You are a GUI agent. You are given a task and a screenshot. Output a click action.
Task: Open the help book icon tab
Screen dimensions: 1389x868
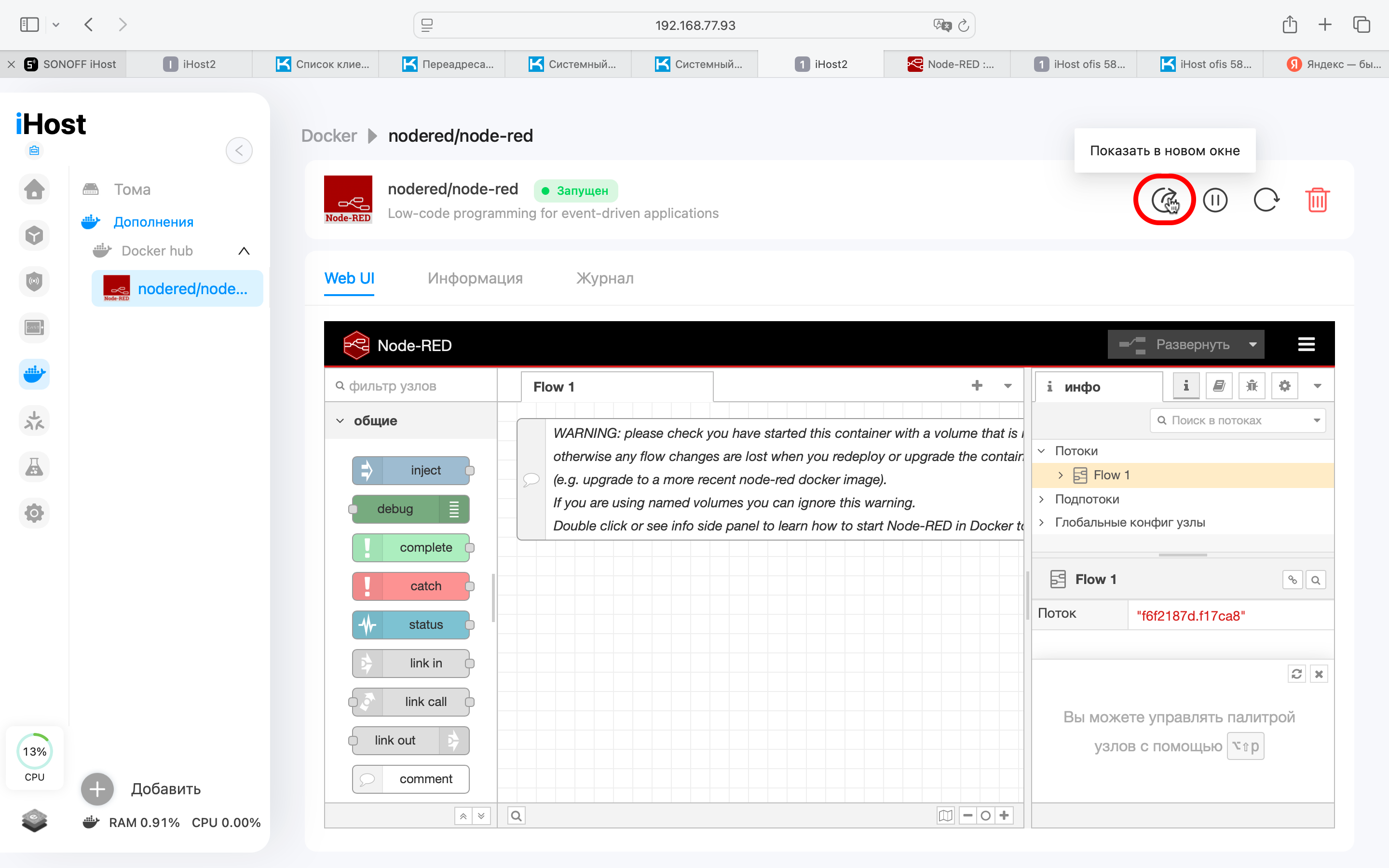click(1219, 386)
